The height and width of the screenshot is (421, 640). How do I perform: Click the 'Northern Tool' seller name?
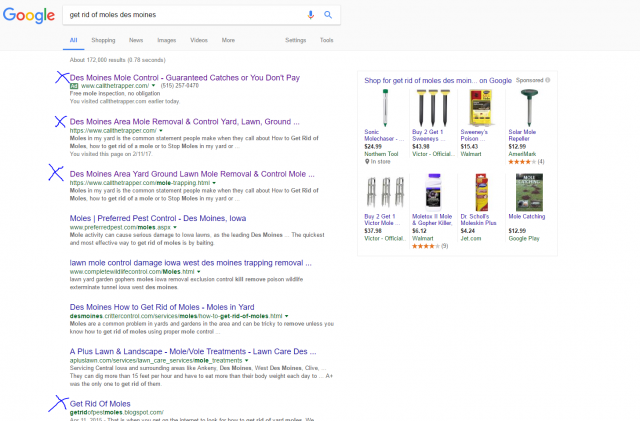[381, 154]
